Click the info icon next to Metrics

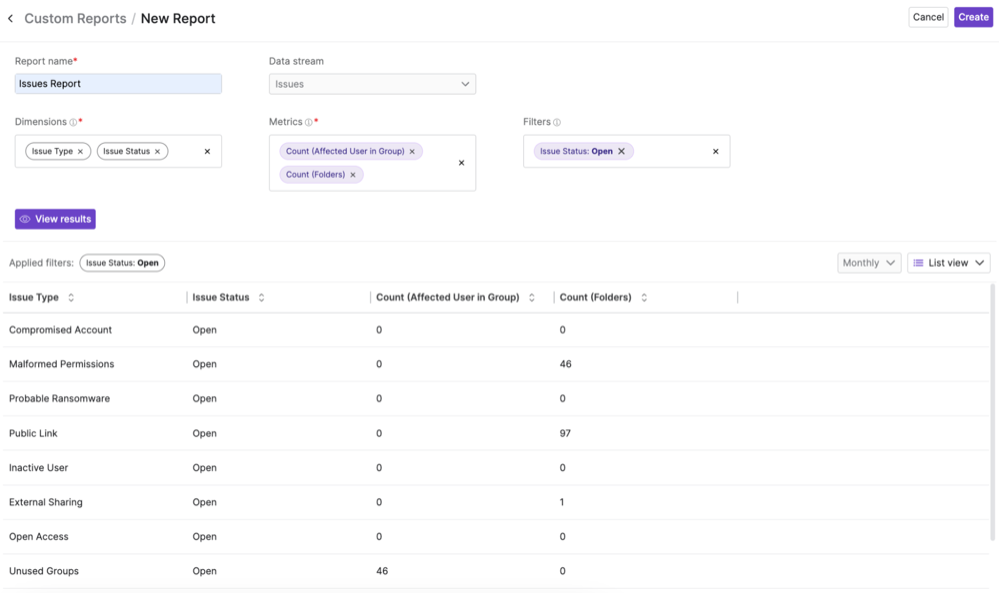(309, 123)
